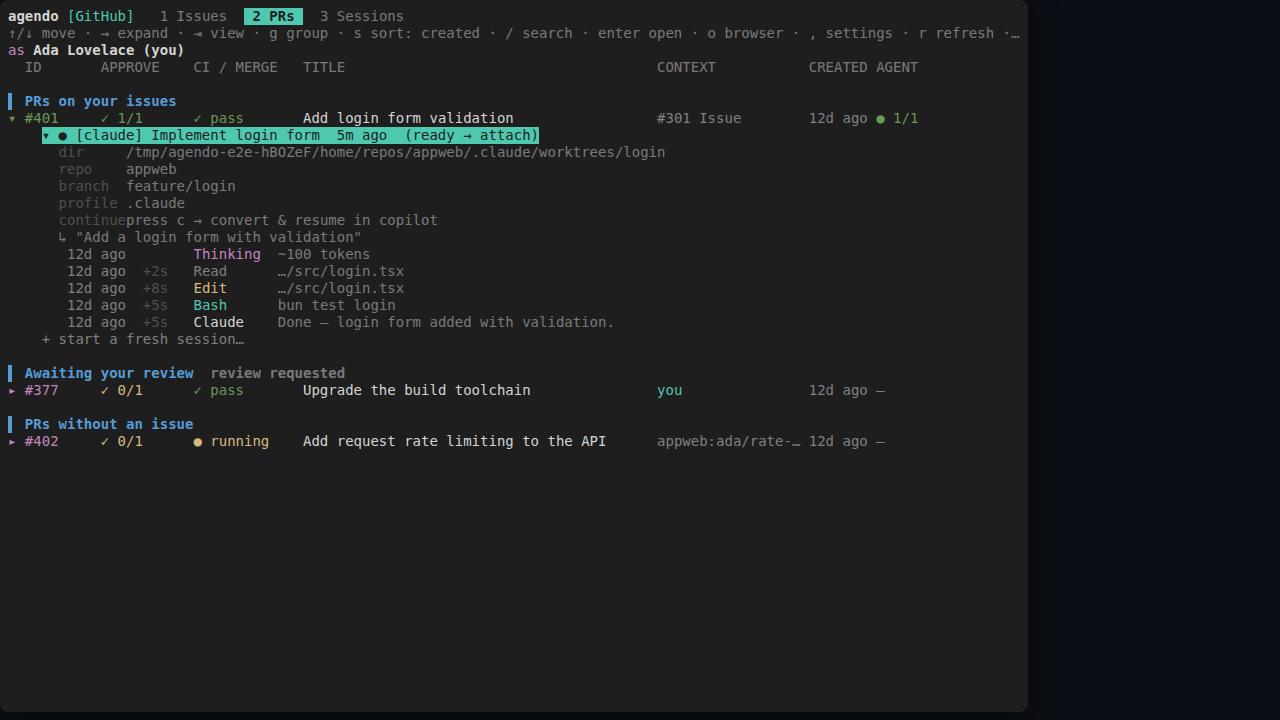Click 'press c → convert & resume in copilot'
The image size is (1280, 720).
[x=282, y=220]
